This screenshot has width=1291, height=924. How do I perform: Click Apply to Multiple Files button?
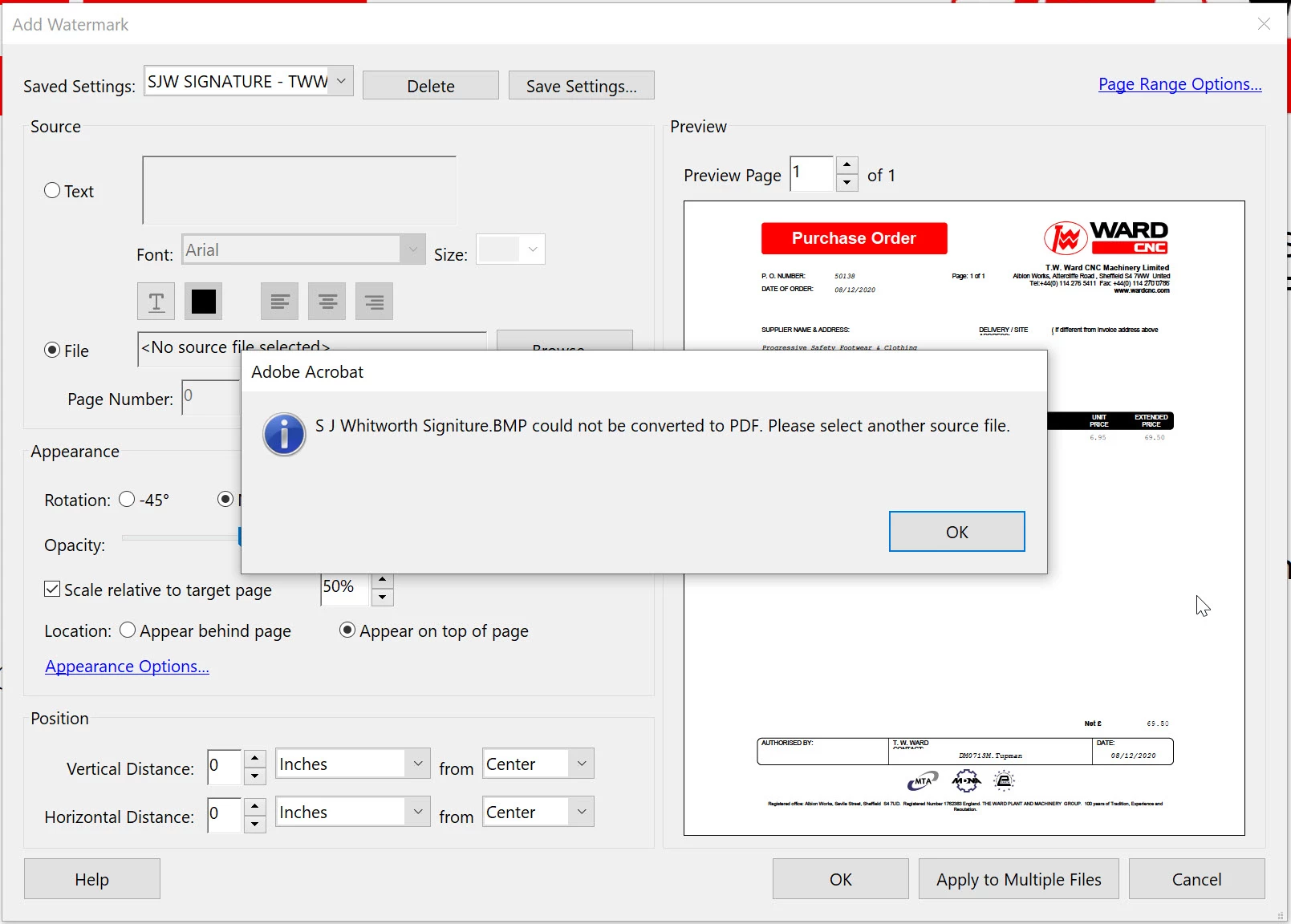pos(1019,879)
